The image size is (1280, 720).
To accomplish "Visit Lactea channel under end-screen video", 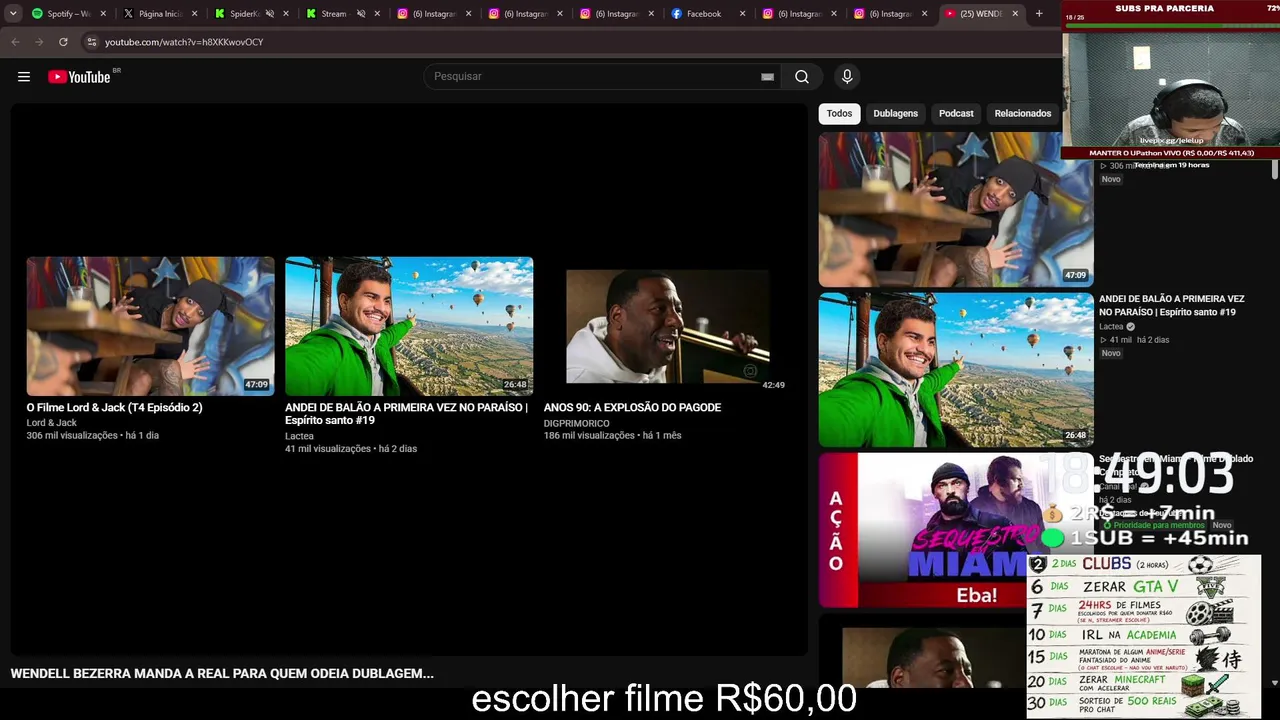I will (x=299, y=436).
